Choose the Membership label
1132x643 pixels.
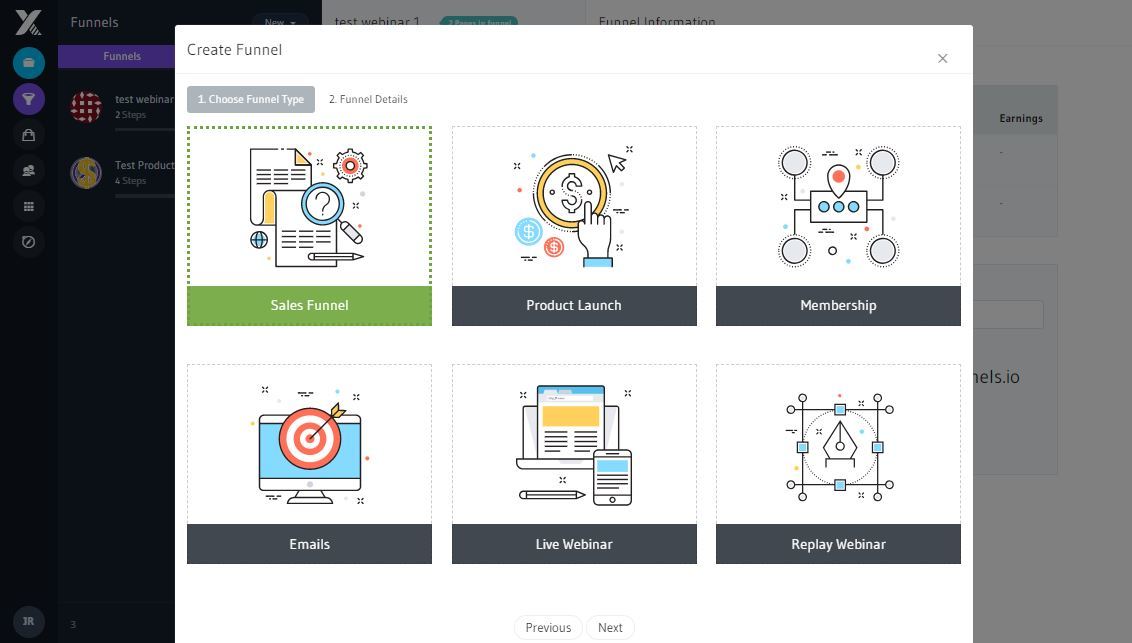click(x=838, y=305)
